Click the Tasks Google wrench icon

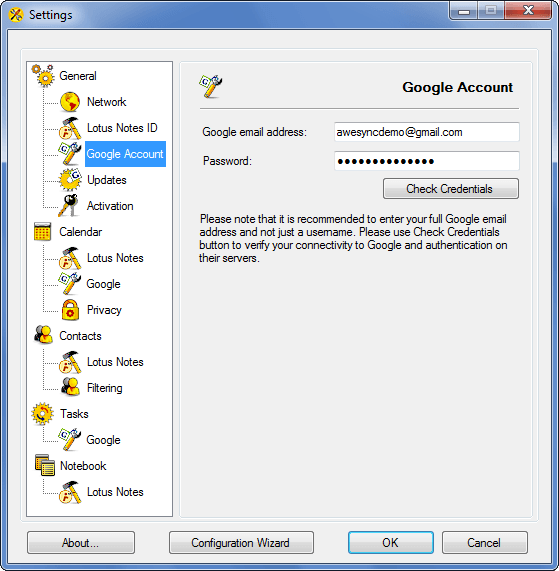pos(70,440)
